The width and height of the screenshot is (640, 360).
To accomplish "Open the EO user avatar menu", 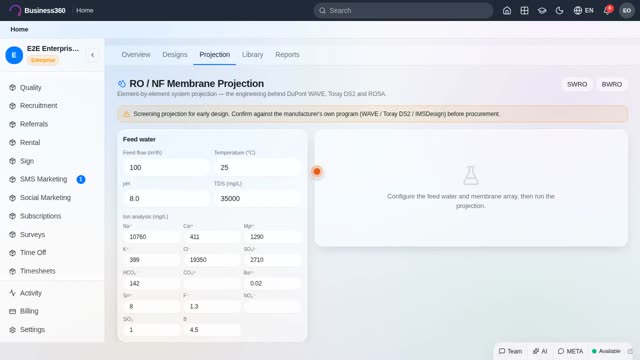I will click(627, 11).
